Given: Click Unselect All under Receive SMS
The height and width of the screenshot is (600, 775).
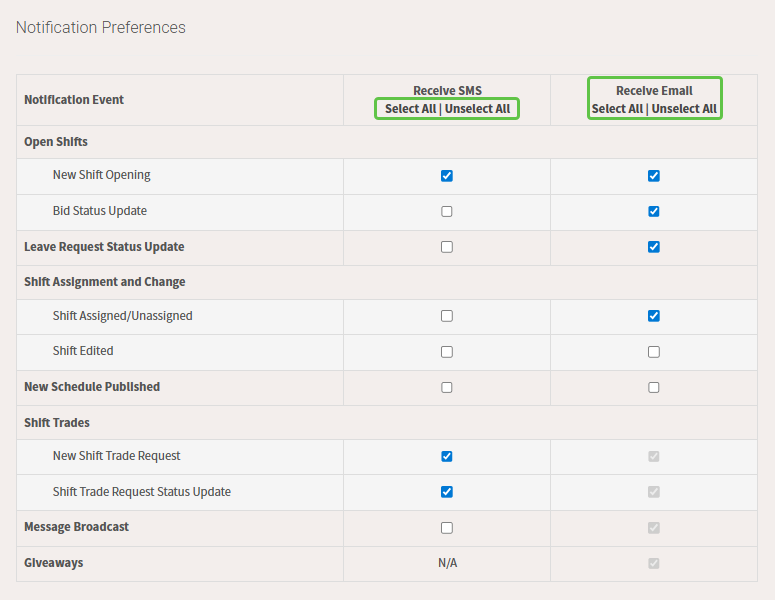Looking at the screenshot, I should click(477, 109).
